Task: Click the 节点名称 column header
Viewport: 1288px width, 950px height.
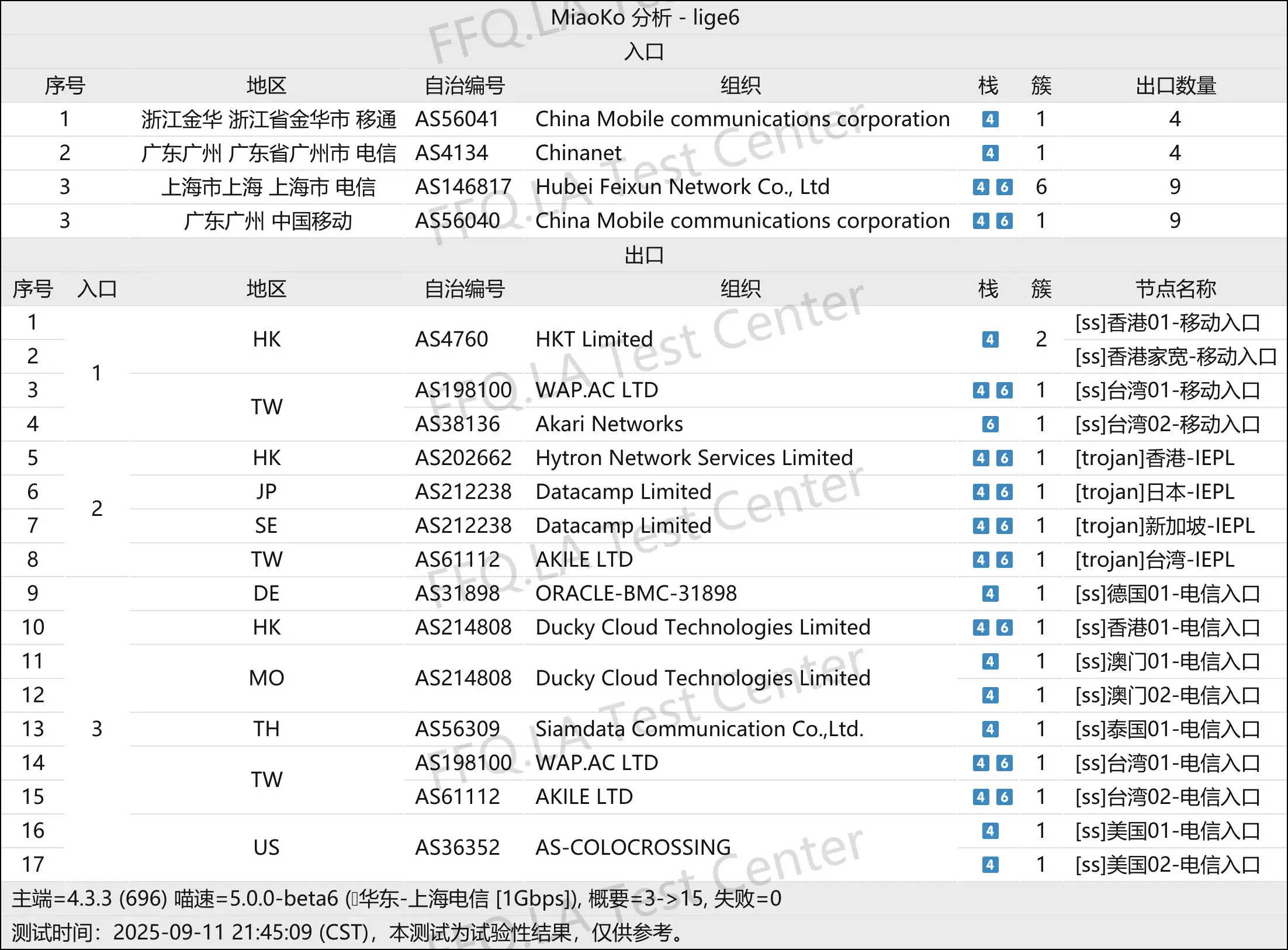Action: click(1175, 289)
